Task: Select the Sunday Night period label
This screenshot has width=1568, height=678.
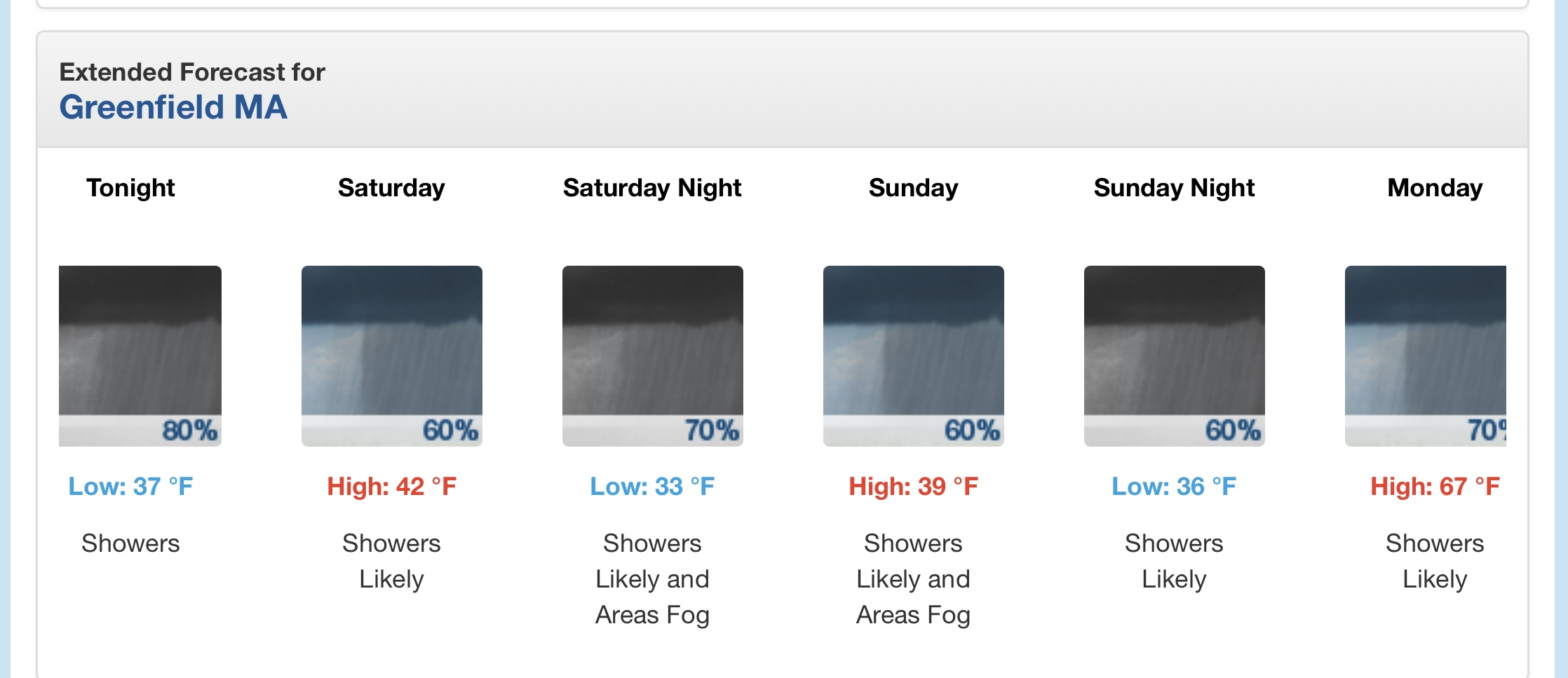Action: tap(1174, 188)
